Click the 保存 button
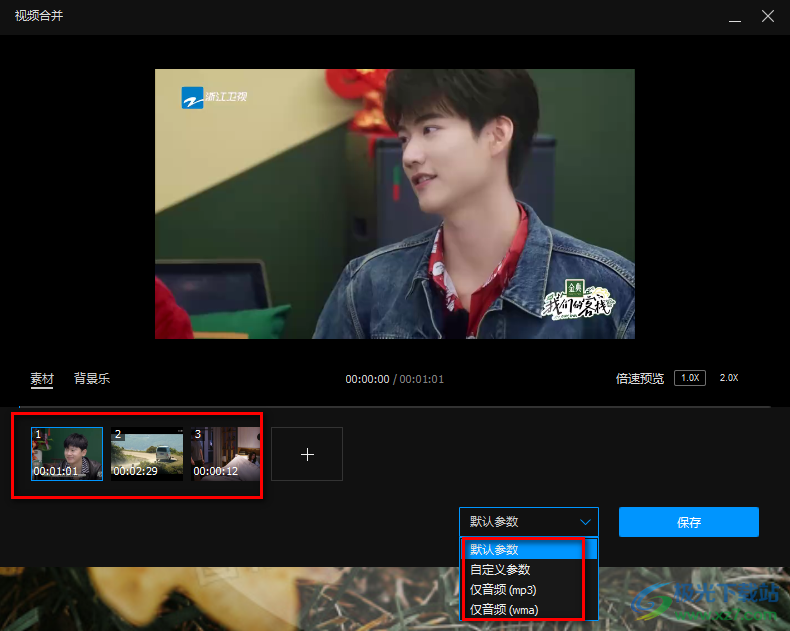Screen dimensions: 790x631 (689, 522)
